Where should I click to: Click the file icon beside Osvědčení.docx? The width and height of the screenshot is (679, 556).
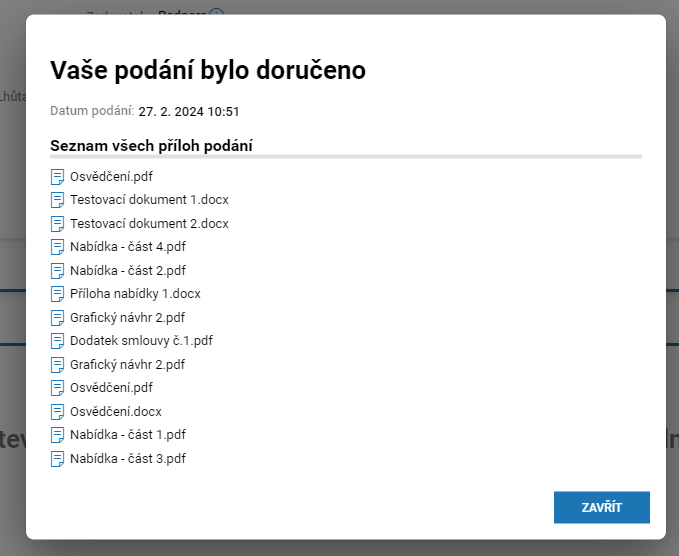(57, 412)
